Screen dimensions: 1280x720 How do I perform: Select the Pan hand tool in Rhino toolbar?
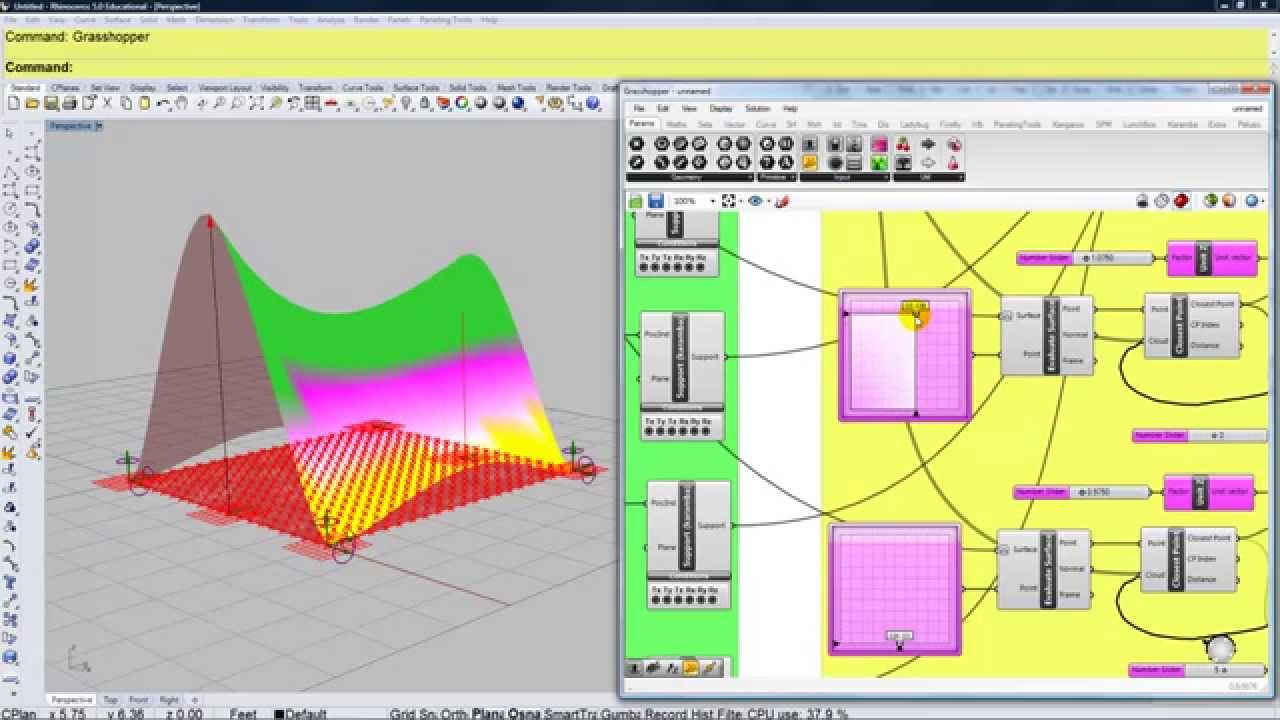point(181,103)
